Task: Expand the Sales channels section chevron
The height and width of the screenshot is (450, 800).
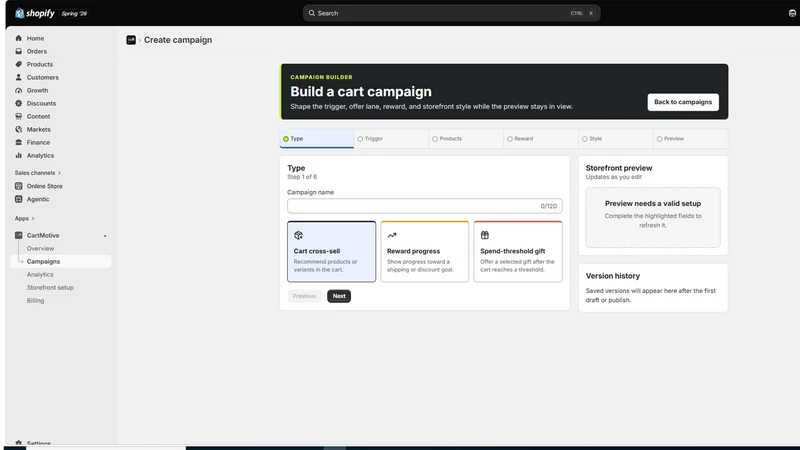Action: 59,173
